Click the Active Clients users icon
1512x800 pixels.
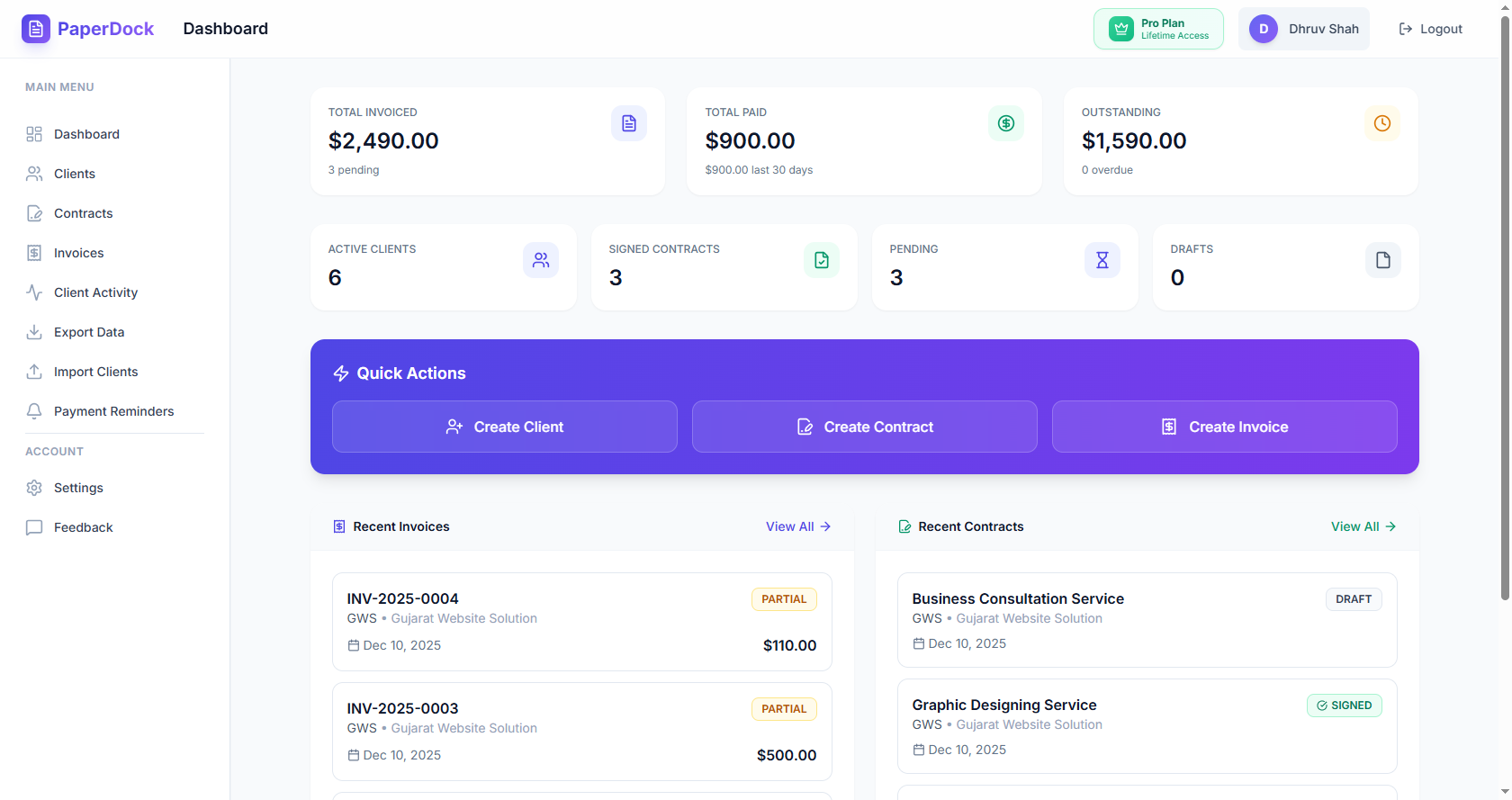point(541,260)
